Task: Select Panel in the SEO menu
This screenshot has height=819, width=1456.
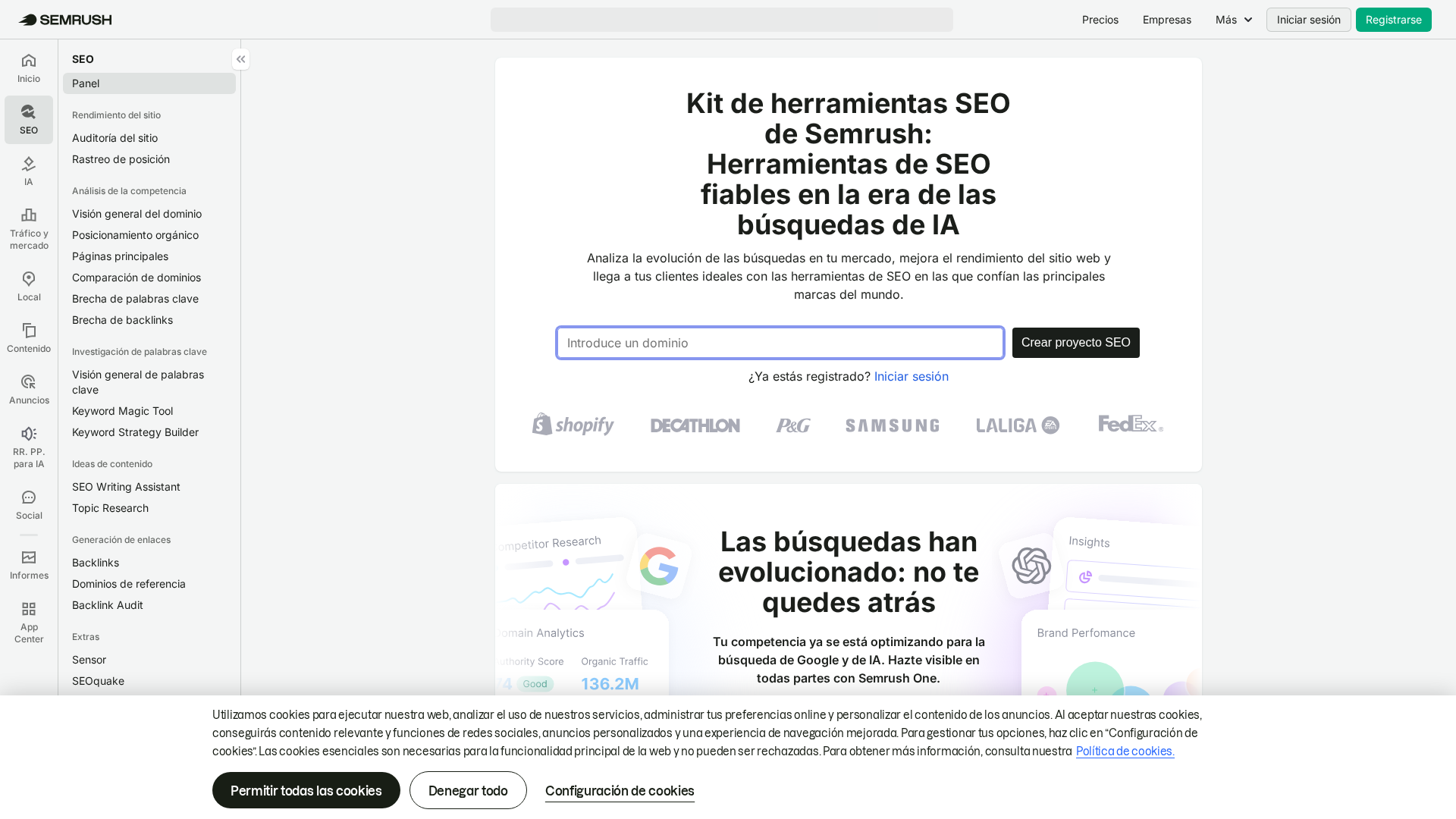Action: click(x=149, y=83)
